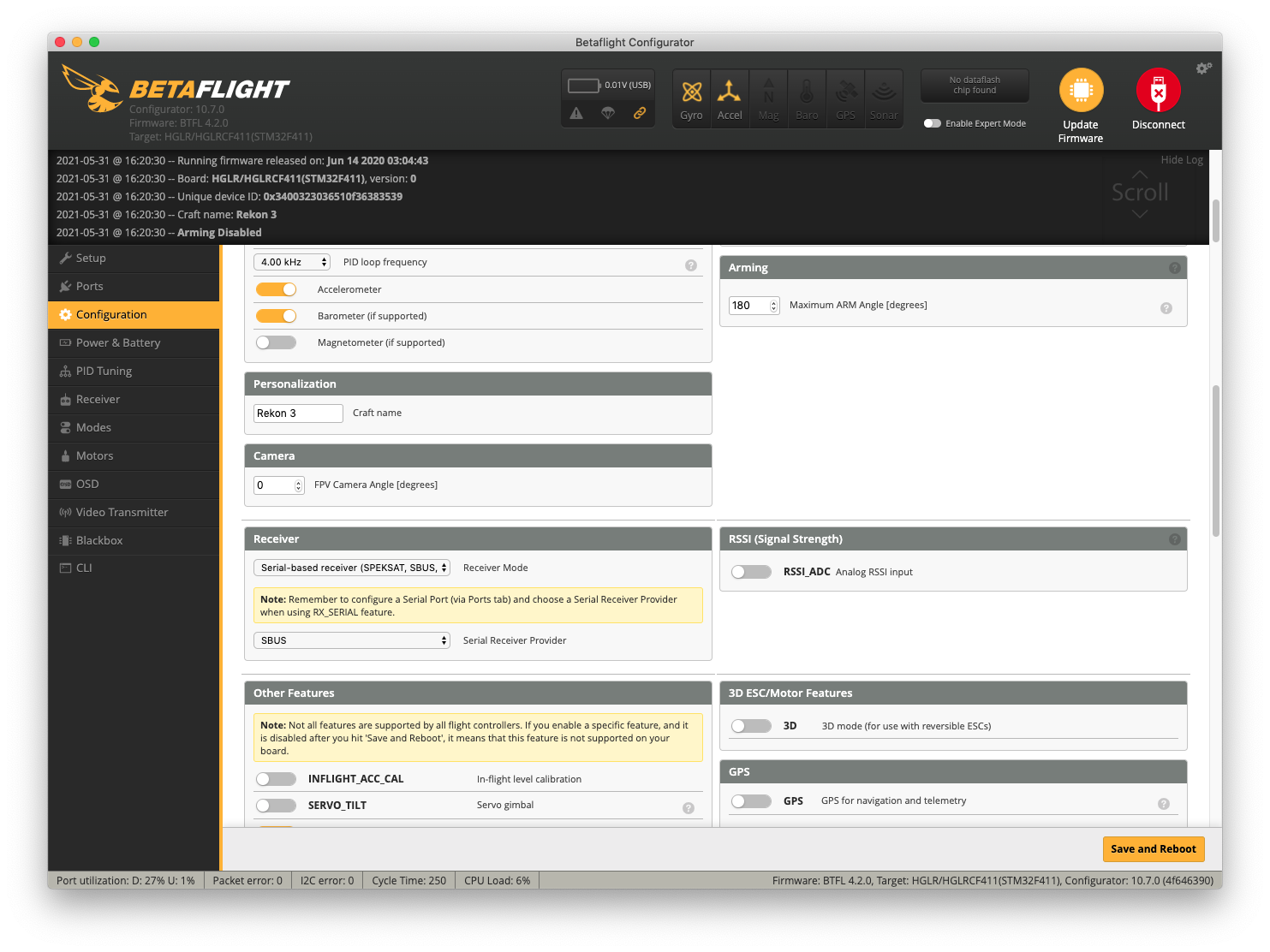1270x952 pixels.
Task: Click Hide Log link
Action: [x=1182, y=160]
